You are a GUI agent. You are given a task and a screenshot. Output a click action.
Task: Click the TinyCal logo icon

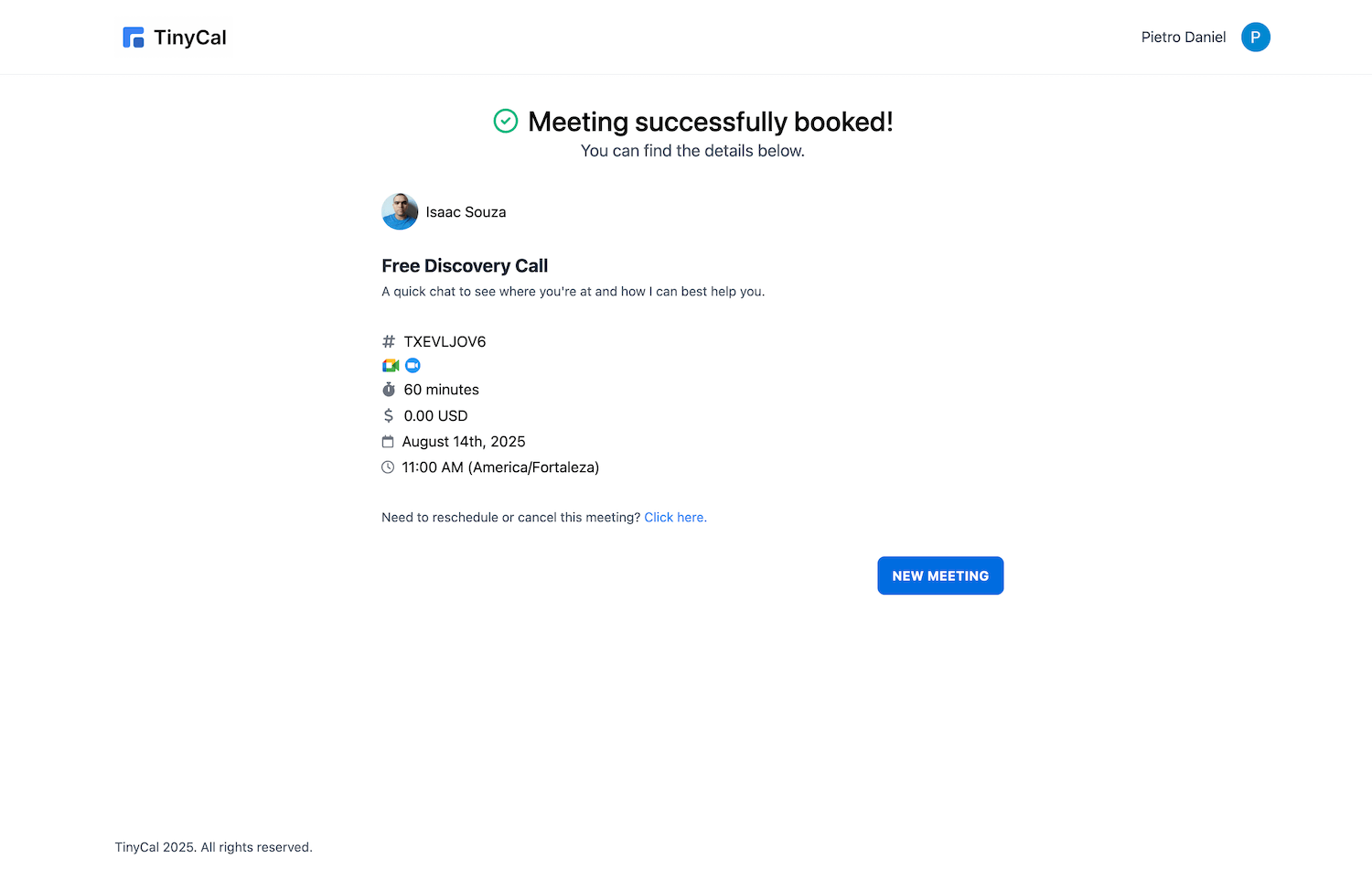click(134, 38)
